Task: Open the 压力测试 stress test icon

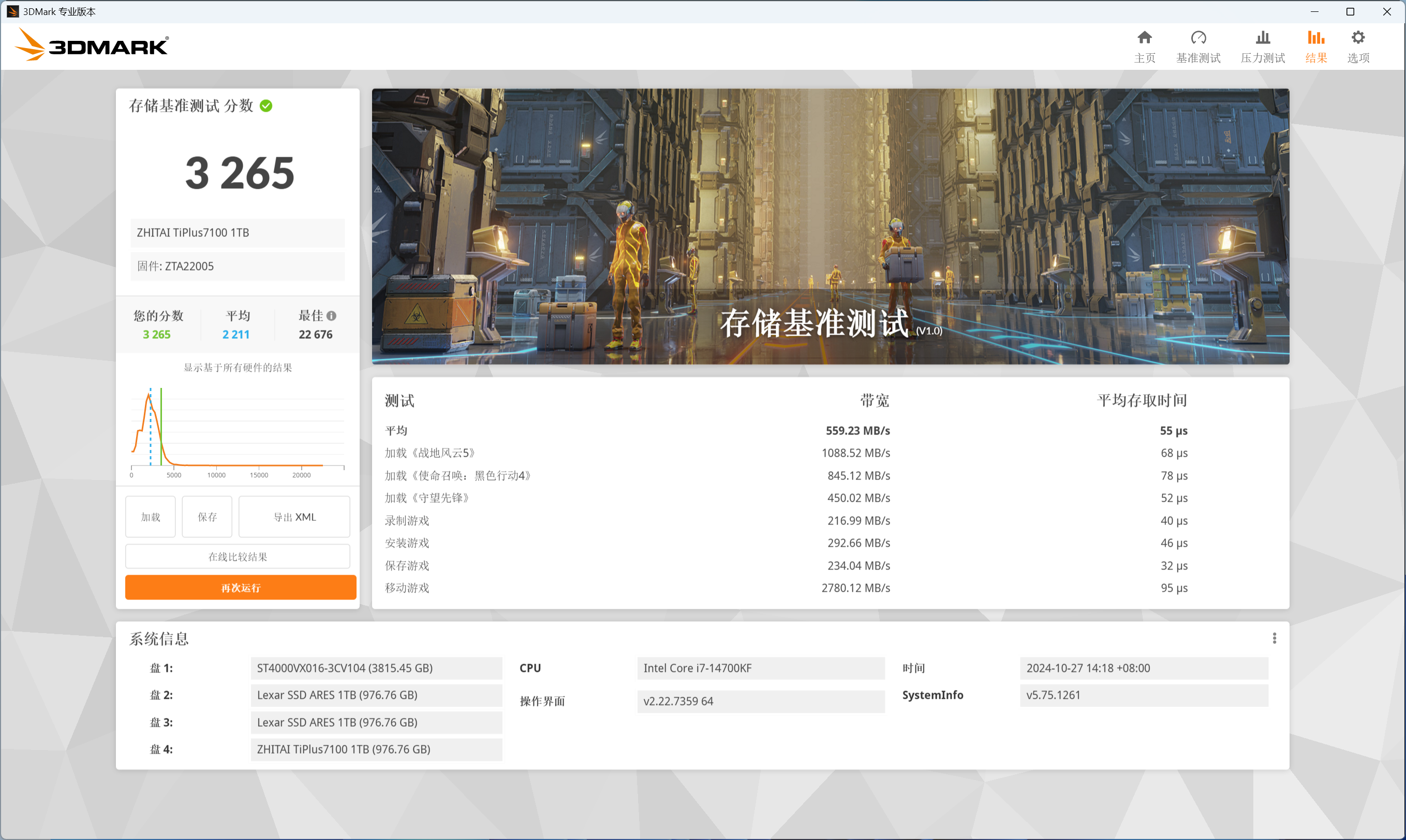Action: tap(1263, 38)
